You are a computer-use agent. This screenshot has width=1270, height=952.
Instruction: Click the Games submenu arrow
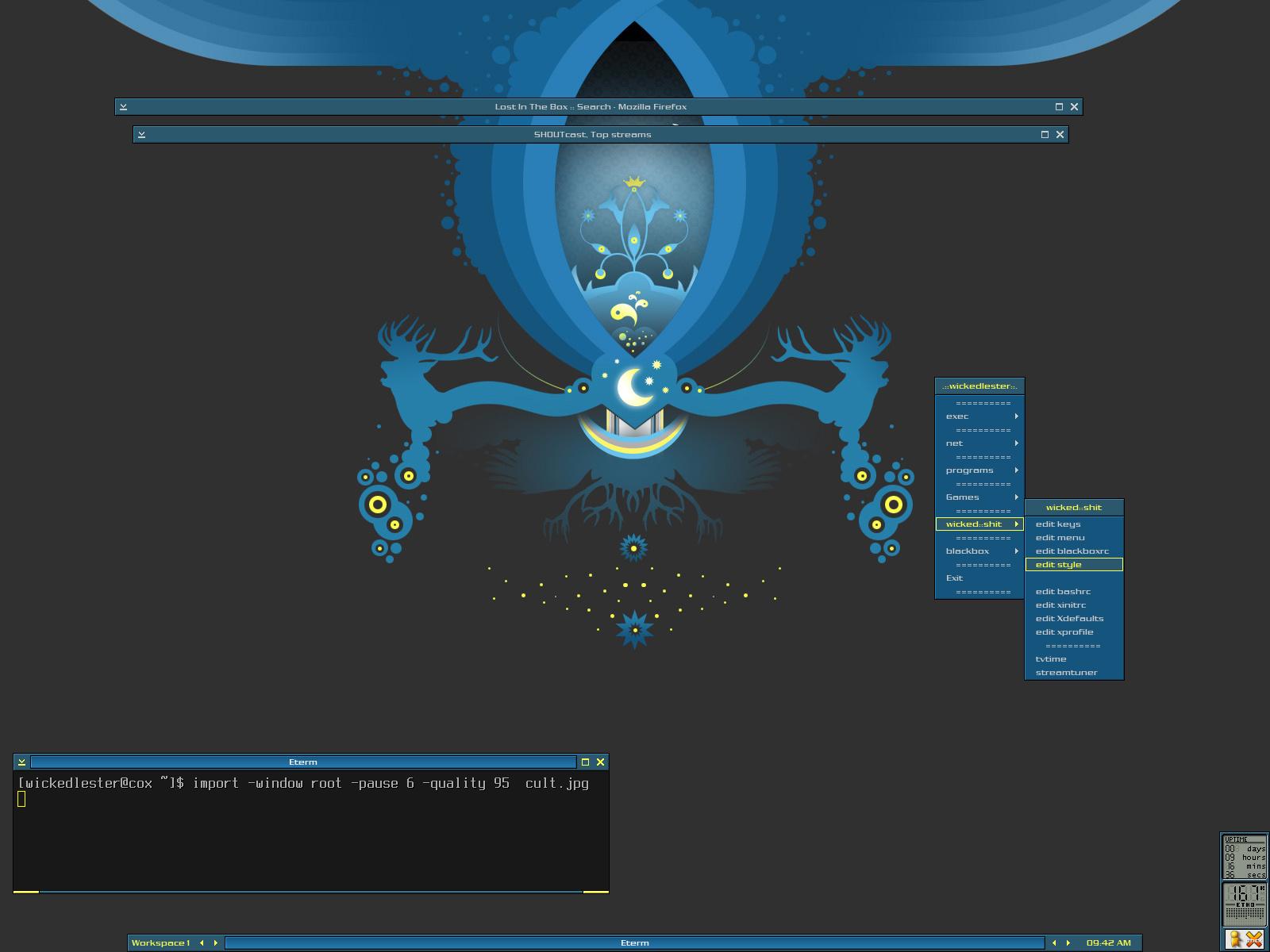(x=1016, y=497)
